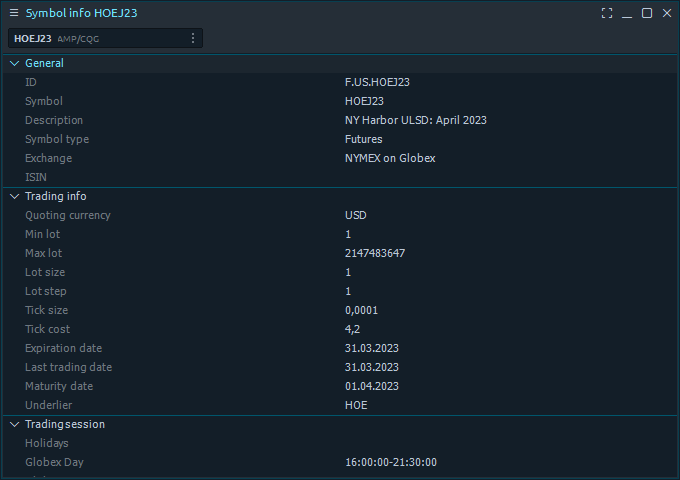Select the F.US.HOEJ23 ID value
The width and height of the screenshot is (680, 480).
click(x=377, y=82)
